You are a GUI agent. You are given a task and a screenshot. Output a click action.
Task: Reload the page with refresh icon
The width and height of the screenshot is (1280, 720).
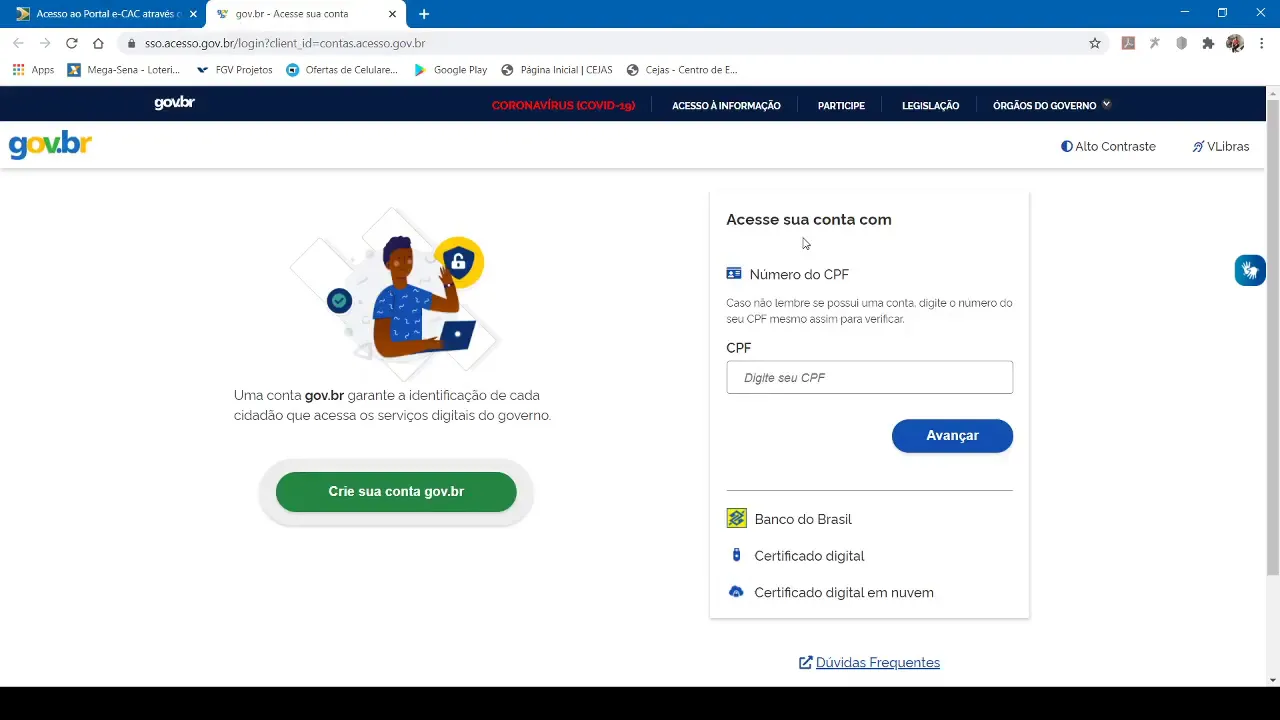72,43
